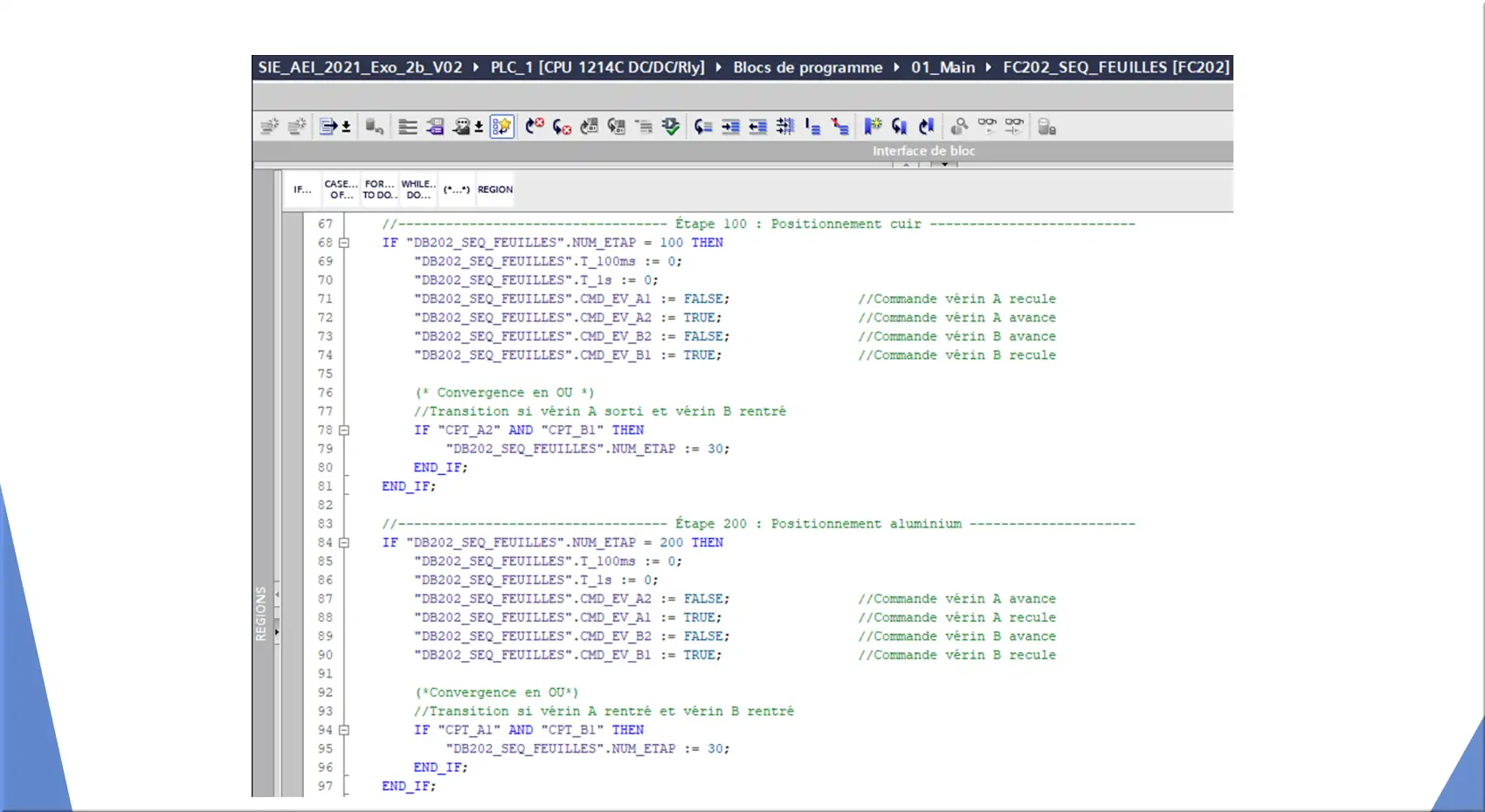
Task: Open the REGIONS side panel tab
Action: click(x=260, y=614)
